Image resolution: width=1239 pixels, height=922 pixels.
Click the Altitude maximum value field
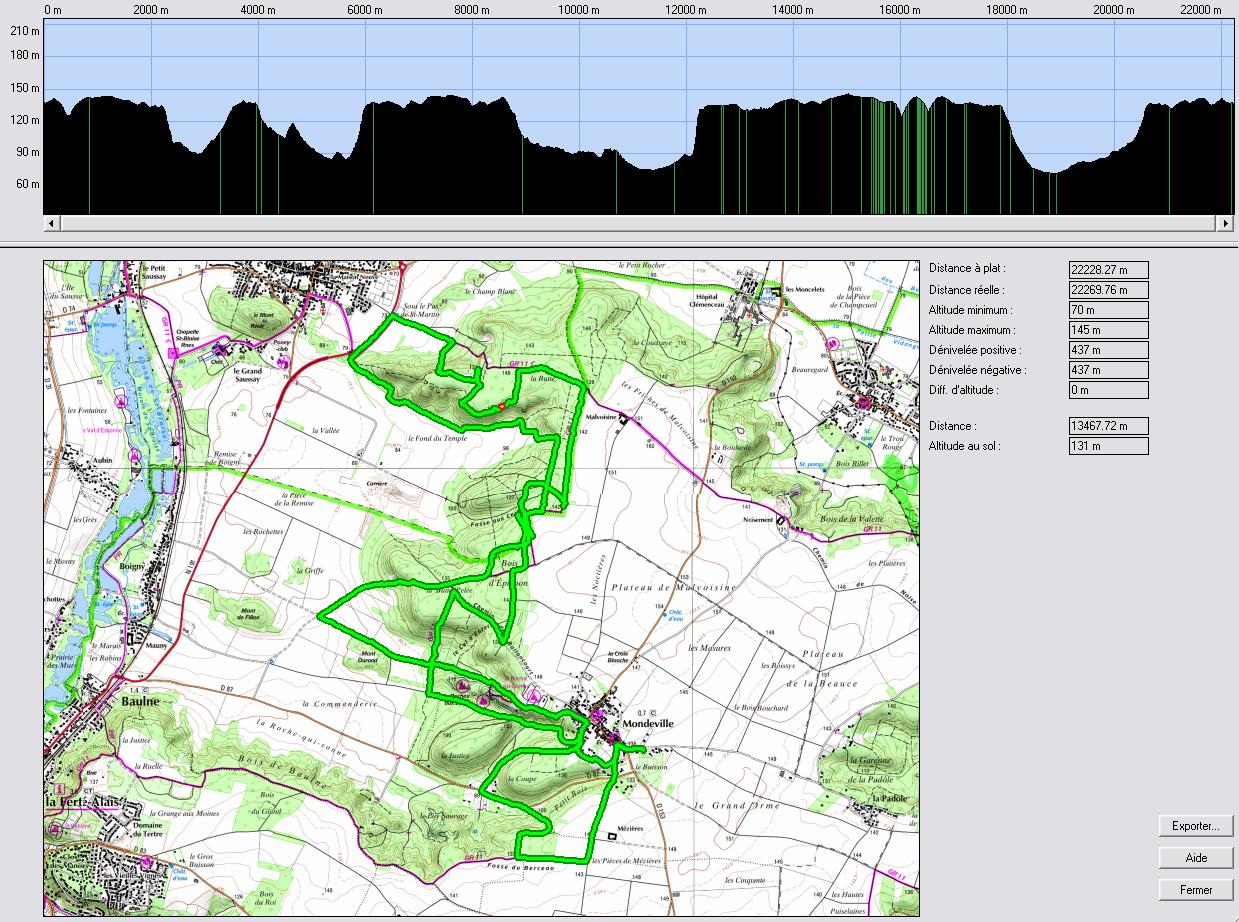tap(1109, 330)
